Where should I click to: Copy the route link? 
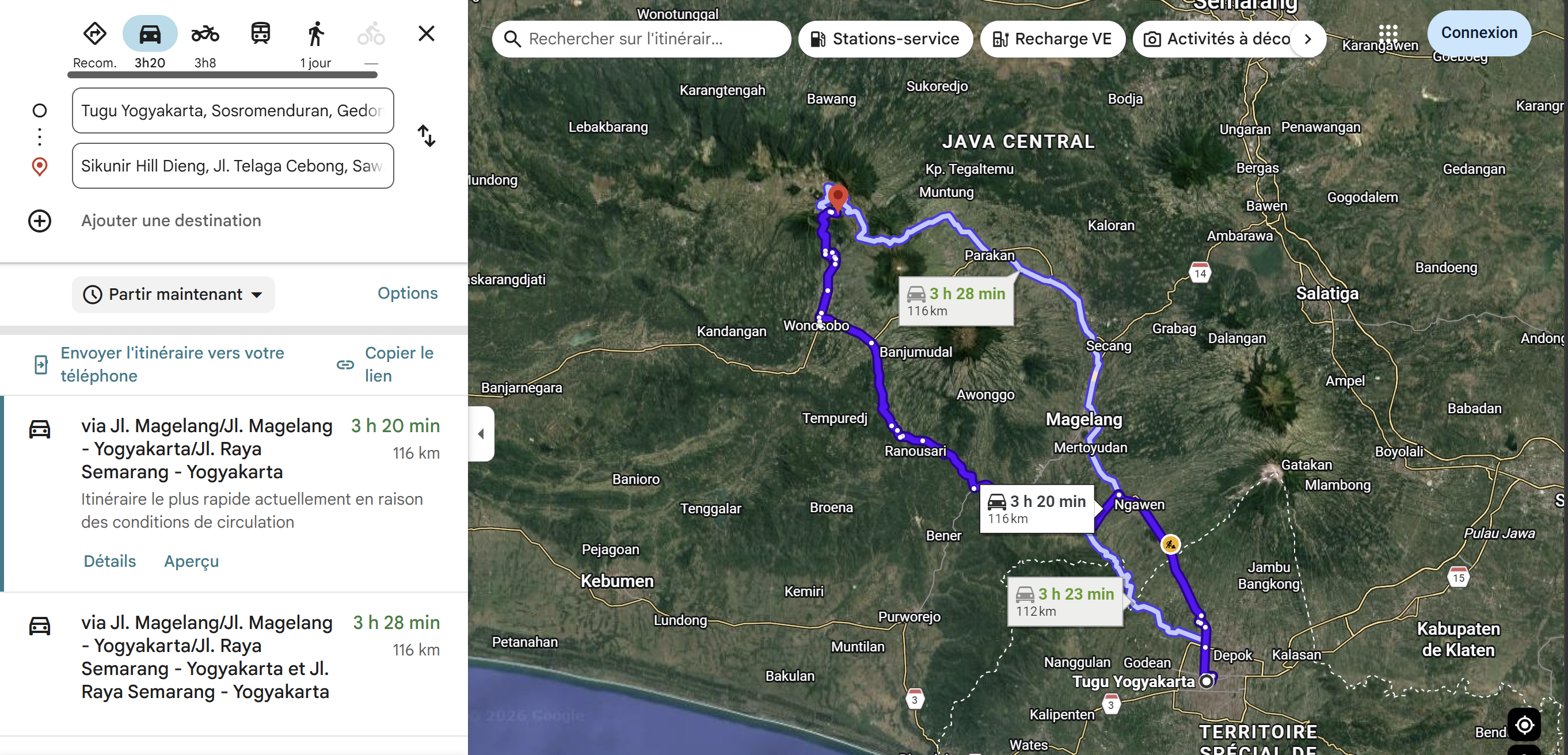[399, 364]
